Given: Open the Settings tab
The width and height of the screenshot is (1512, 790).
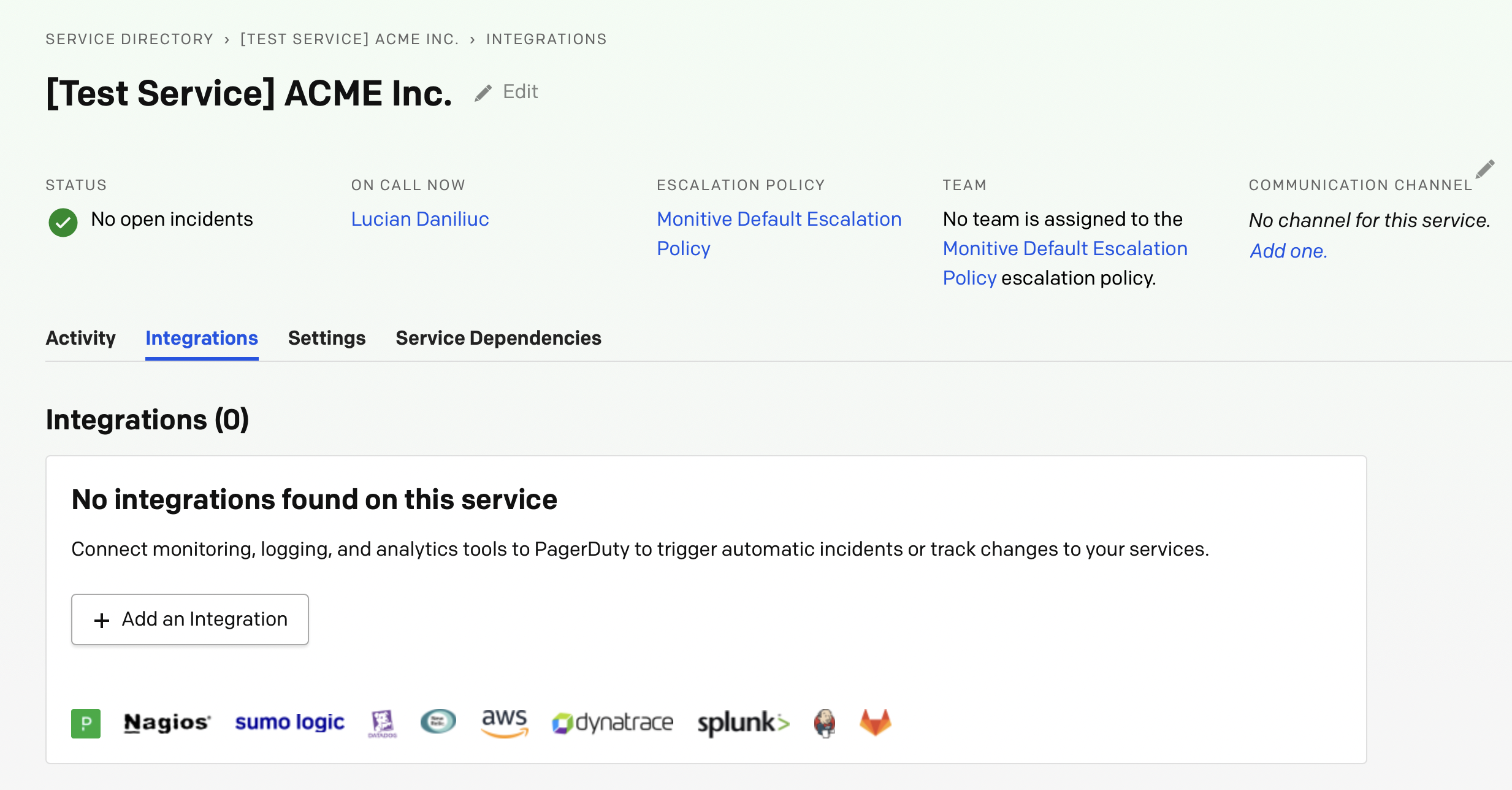Looking at the screenshot, I should click(326, 338).
